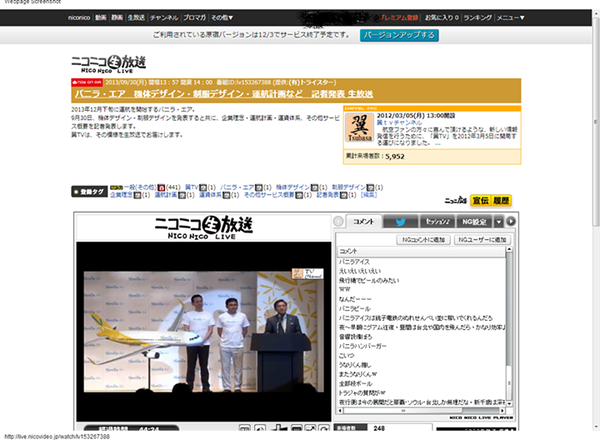Select the comment バニラハンバーガー
The height and width of the screenshot is (440, 600).
[x=362, y=346]
